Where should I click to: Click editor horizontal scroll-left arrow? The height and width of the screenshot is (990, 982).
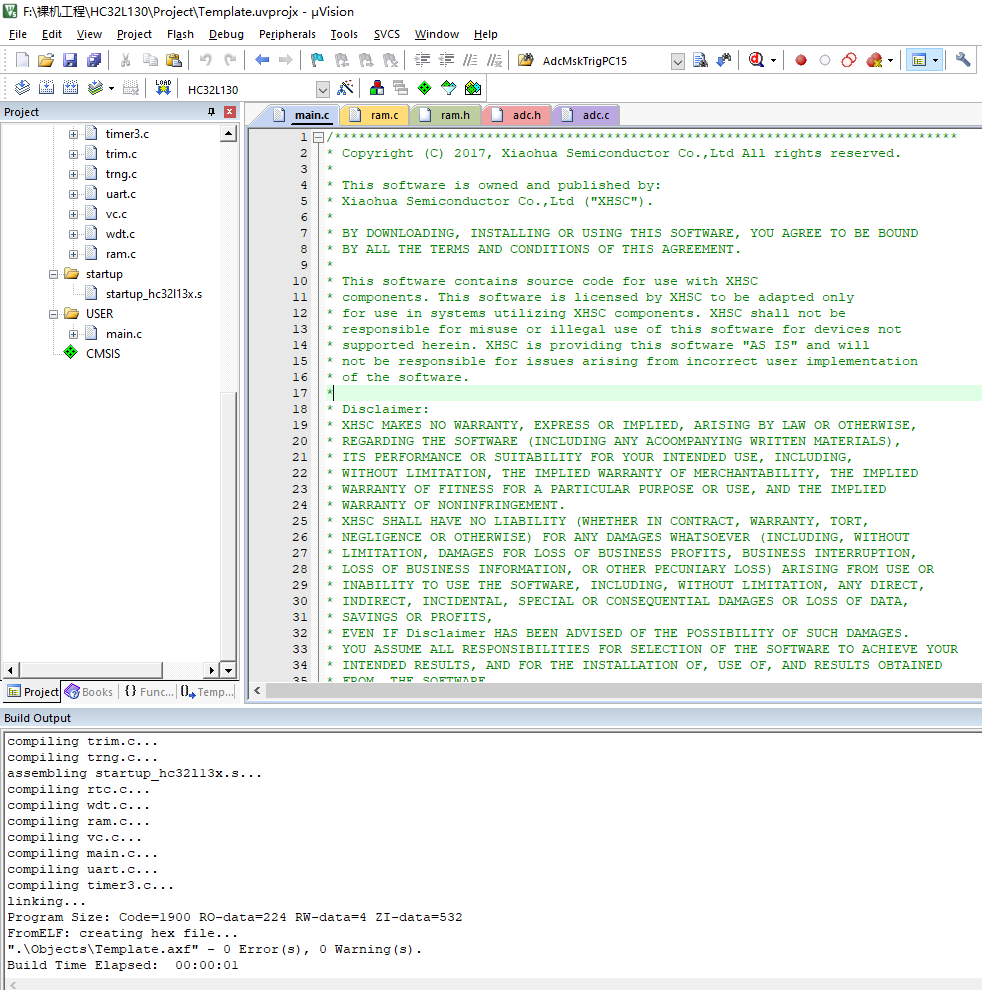(257, 691)
